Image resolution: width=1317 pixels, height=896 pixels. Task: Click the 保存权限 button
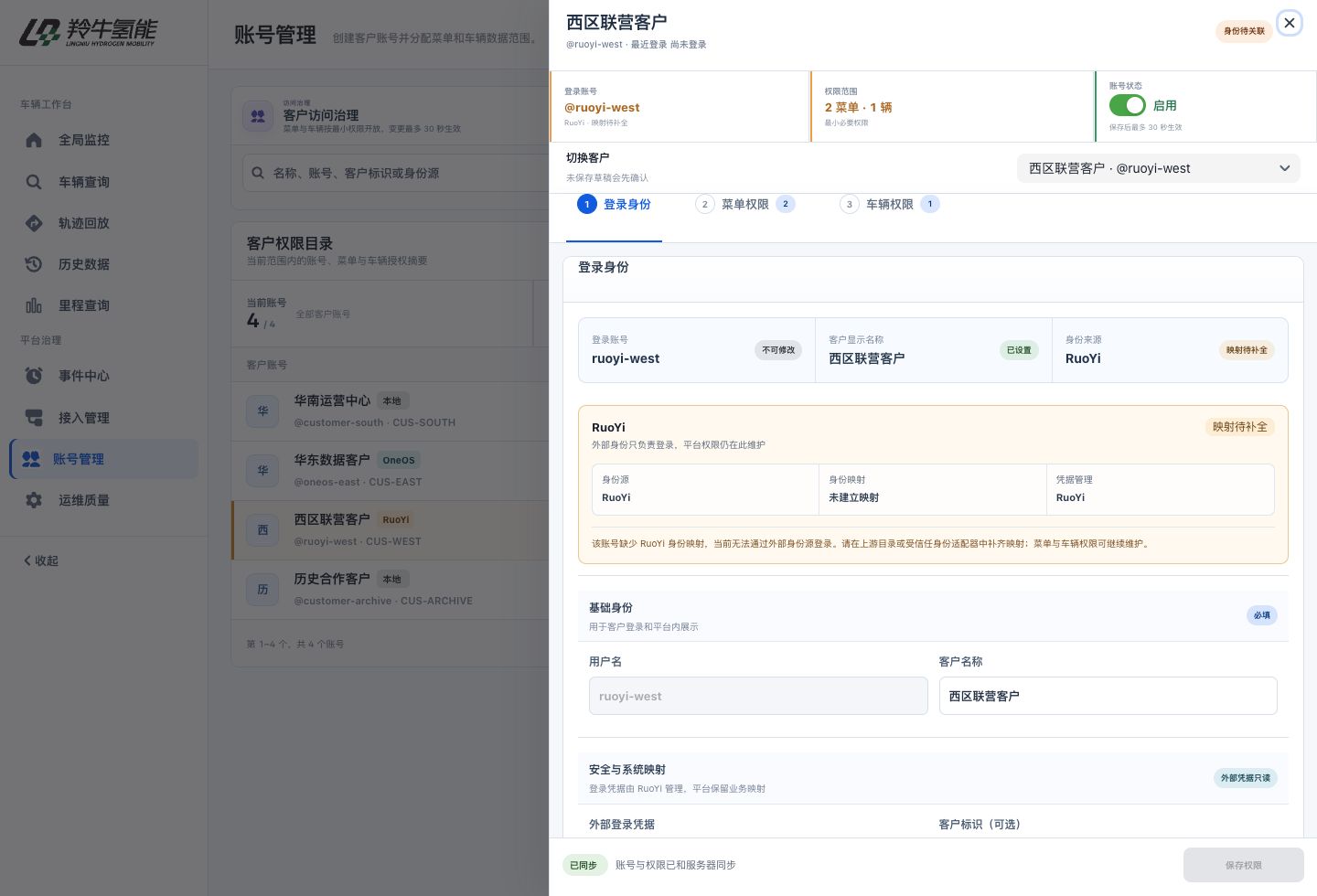[x=1244, y=865]
